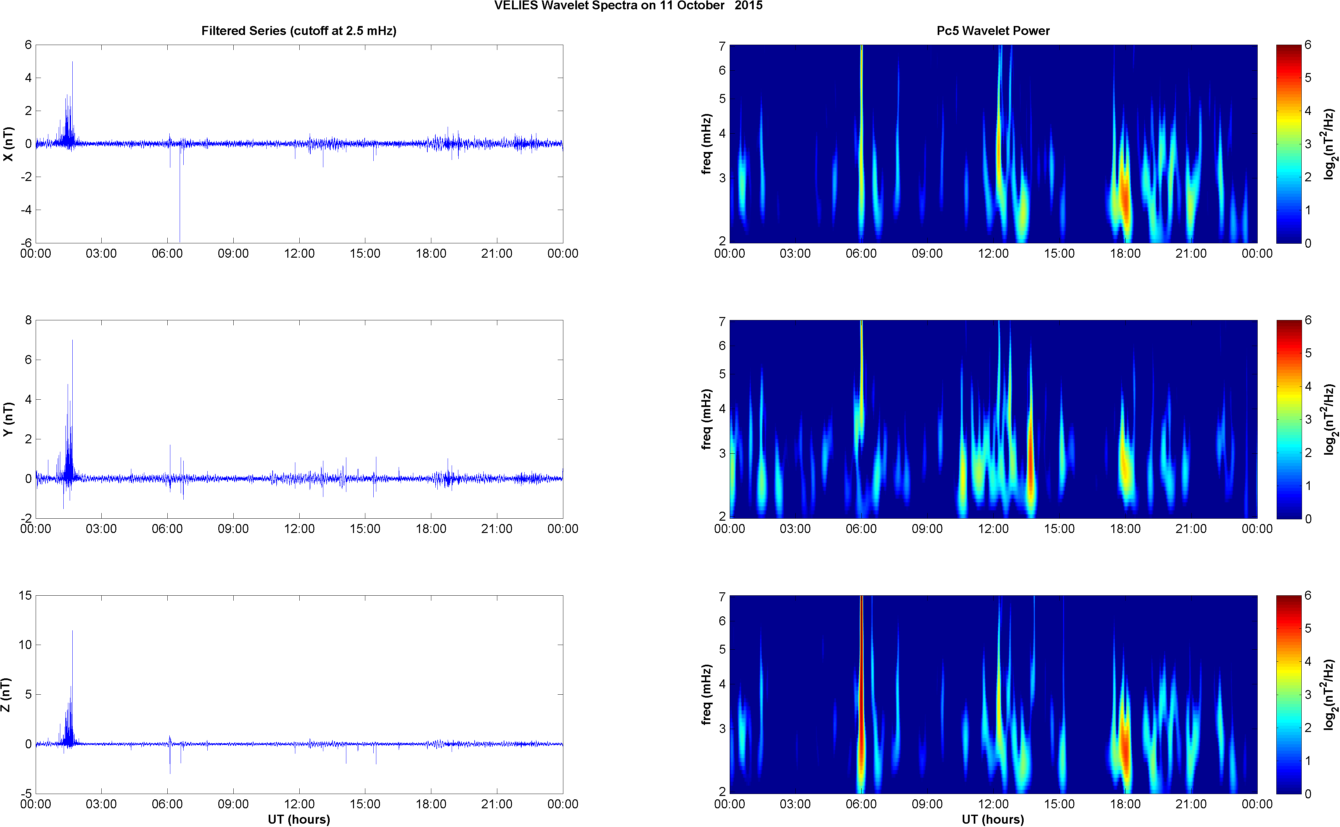The image size is (1340, 827).
Task: Click the bottom Pc5 wavelet power spectrogram
Action: (x=993, y=694)
